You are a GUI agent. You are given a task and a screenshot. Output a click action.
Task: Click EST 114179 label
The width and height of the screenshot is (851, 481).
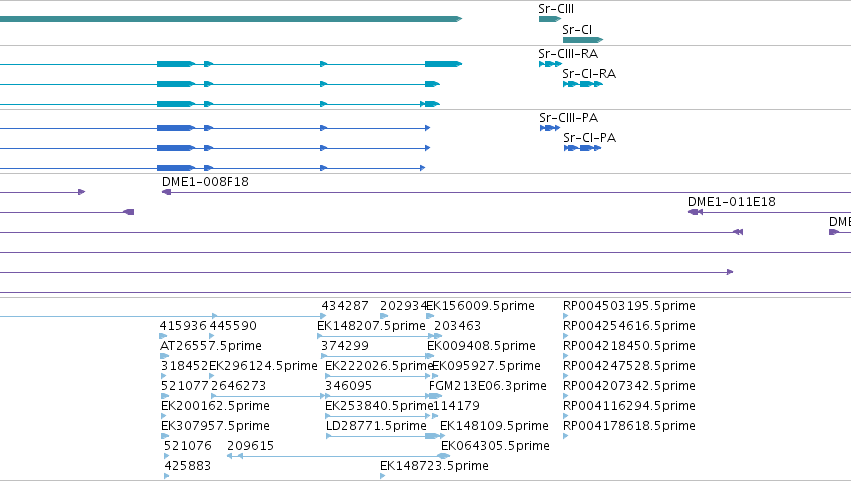coord(456,407)
